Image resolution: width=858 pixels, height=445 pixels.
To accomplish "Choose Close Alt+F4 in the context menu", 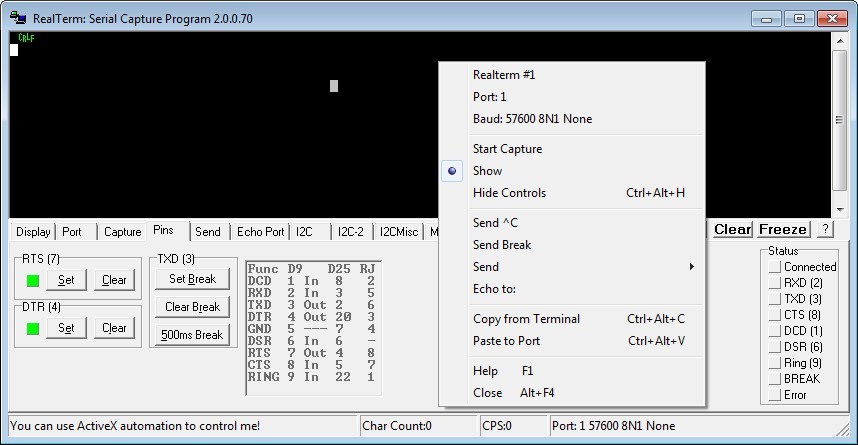I will 572,392.
